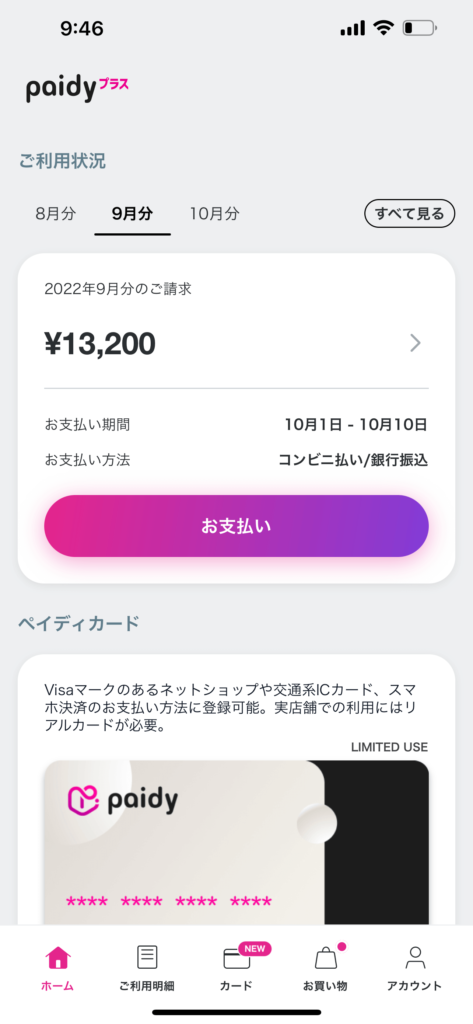Switch to the 8月分 tab
The image size is (473, 1024).
(56, 214)
